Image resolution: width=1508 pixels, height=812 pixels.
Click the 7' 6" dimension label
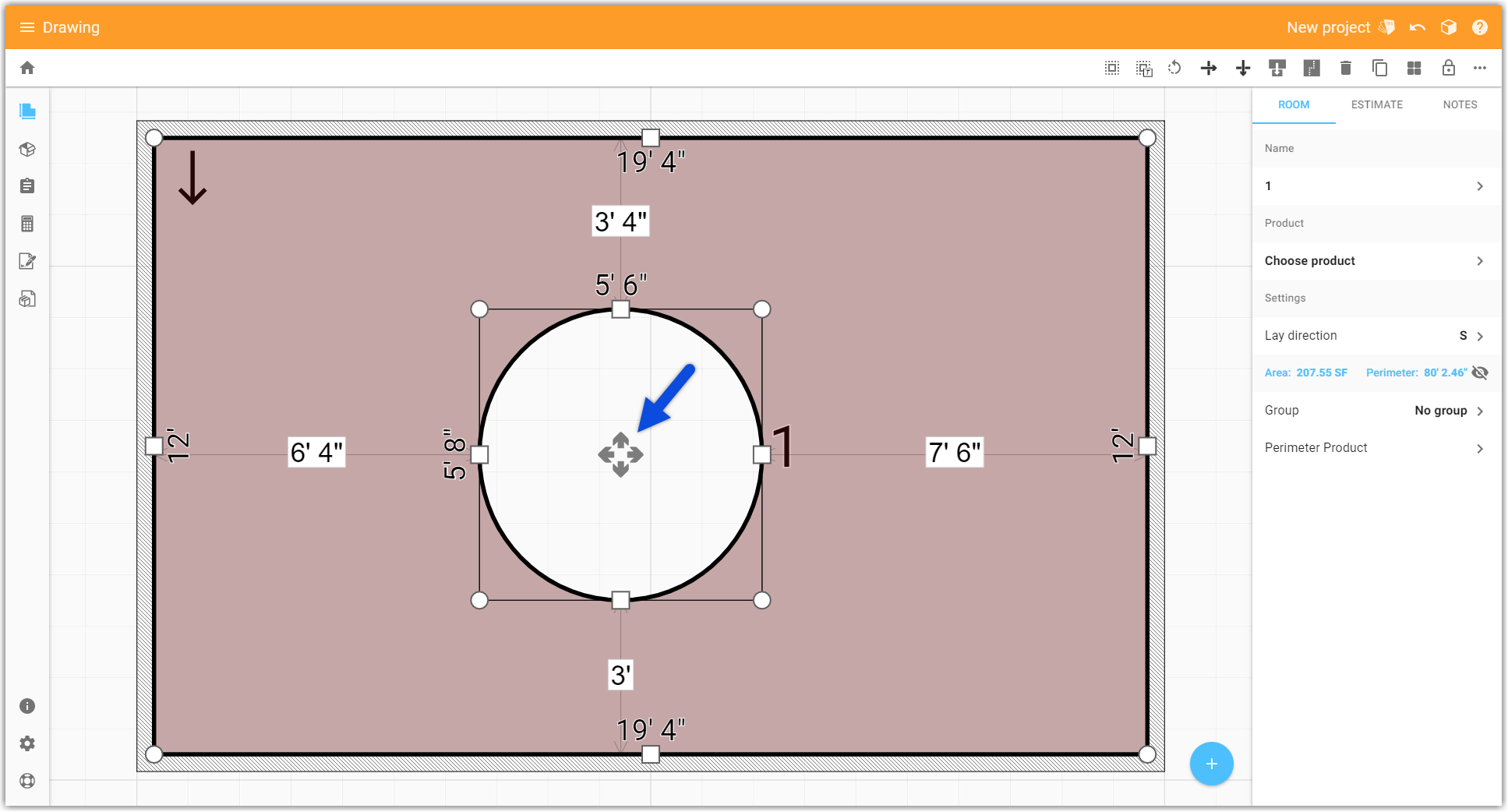(x=955, y=452)
